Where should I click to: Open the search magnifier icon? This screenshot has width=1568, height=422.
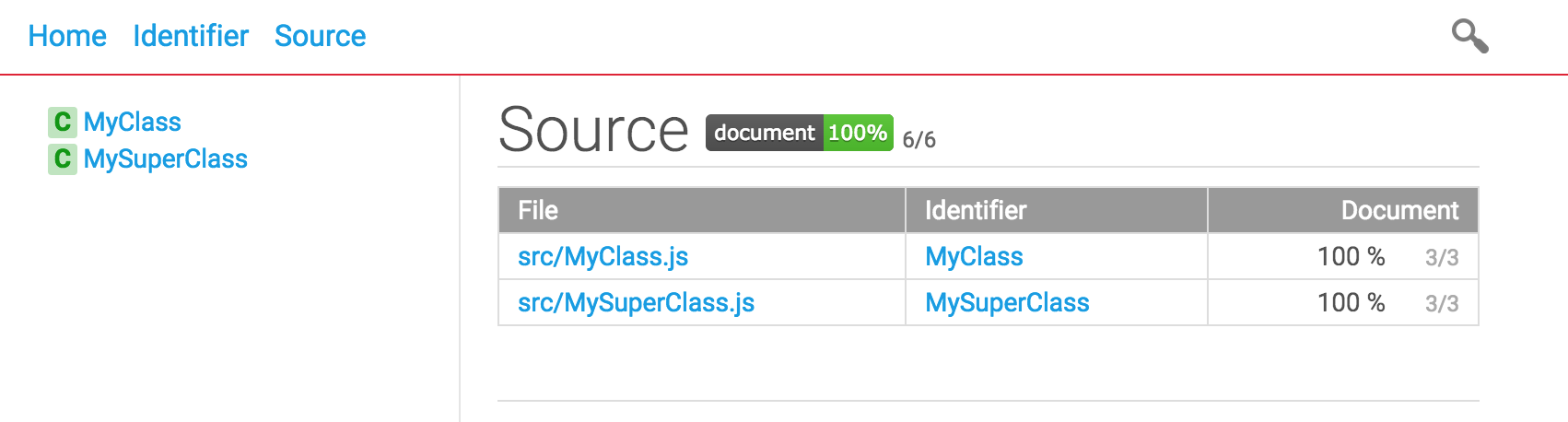click(x=1469, y=36)
